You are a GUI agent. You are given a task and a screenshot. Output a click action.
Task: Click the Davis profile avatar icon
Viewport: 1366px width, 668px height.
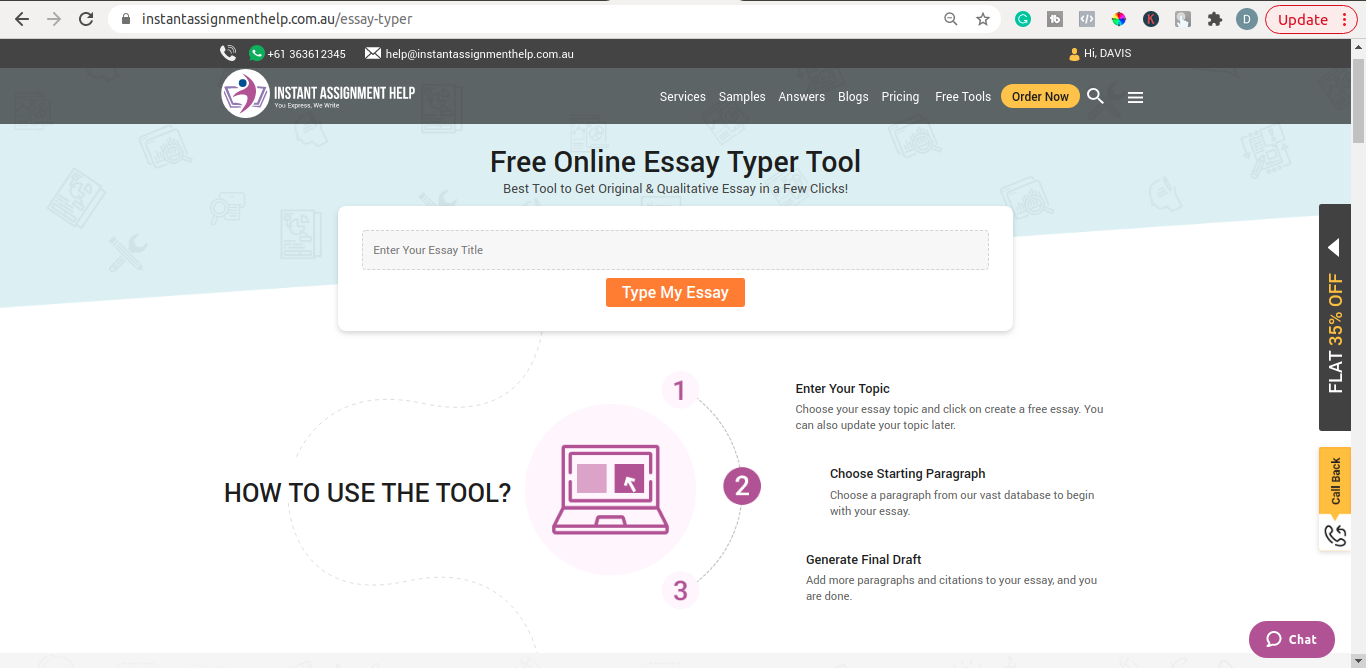pos(1072,53)
